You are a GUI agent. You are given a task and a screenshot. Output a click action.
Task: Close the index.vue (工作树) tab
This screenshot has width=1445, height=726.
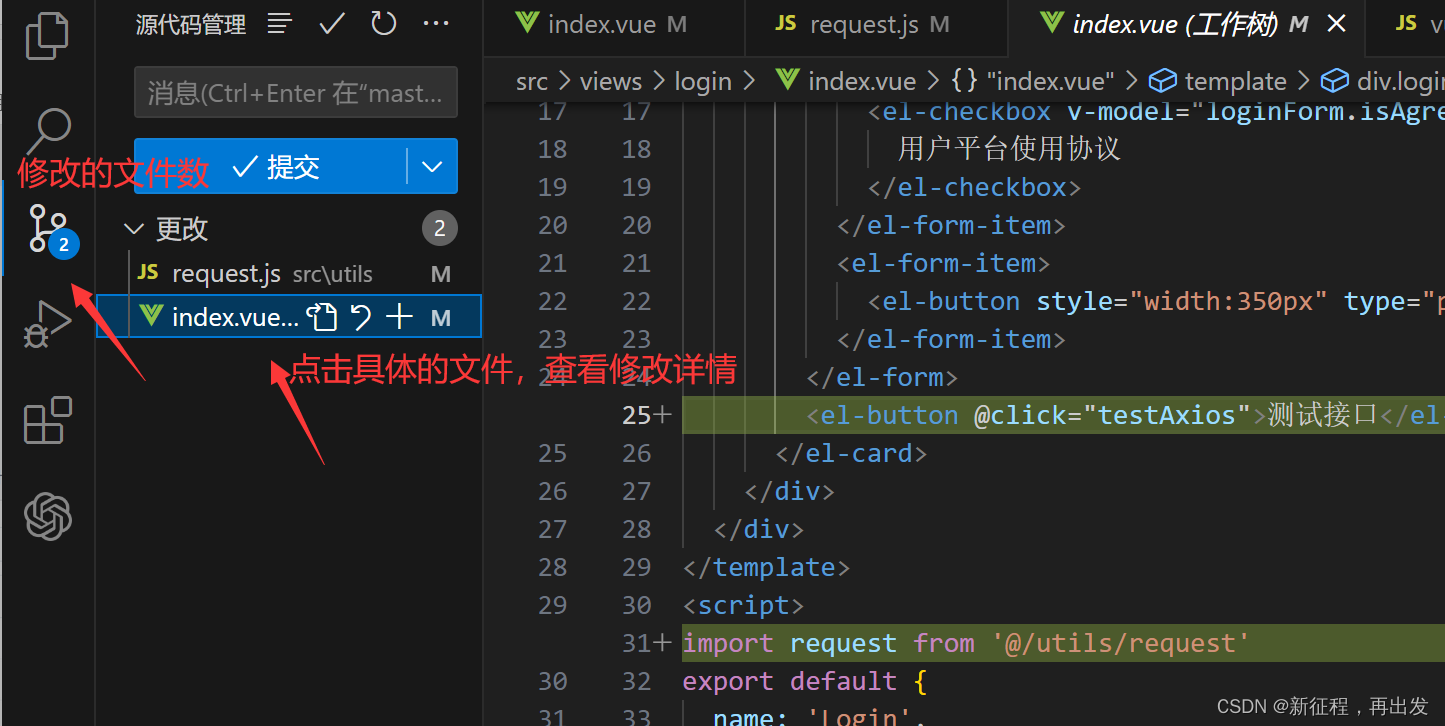pos(1338,25)
